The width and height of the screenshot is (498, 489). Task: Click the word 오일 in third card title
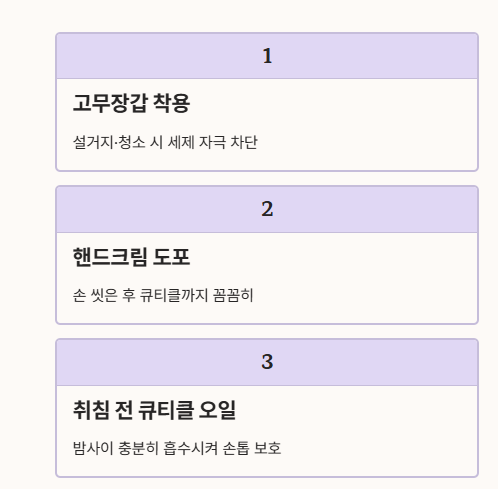tap(217, 410)
